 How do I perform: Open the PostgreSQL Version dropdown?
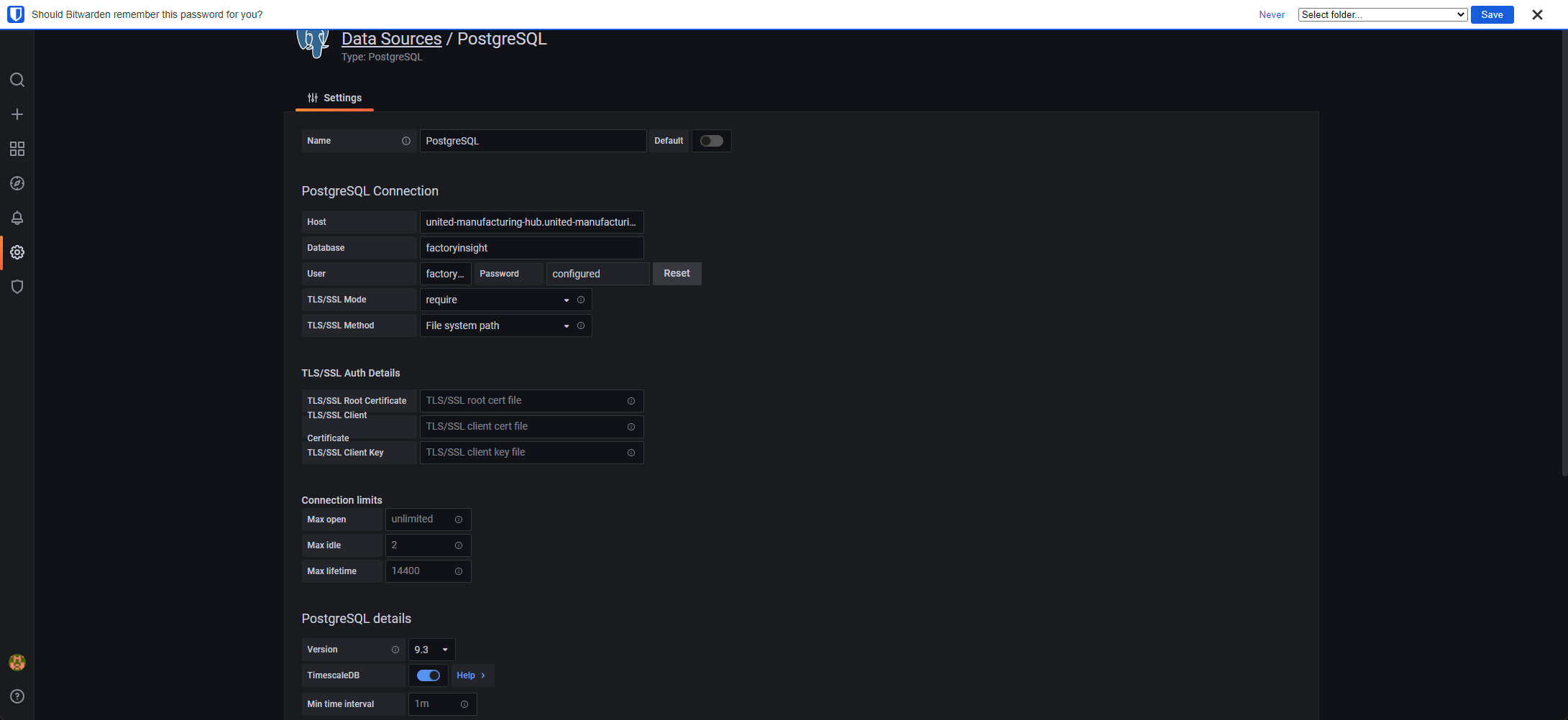click(x=431, y=650)
